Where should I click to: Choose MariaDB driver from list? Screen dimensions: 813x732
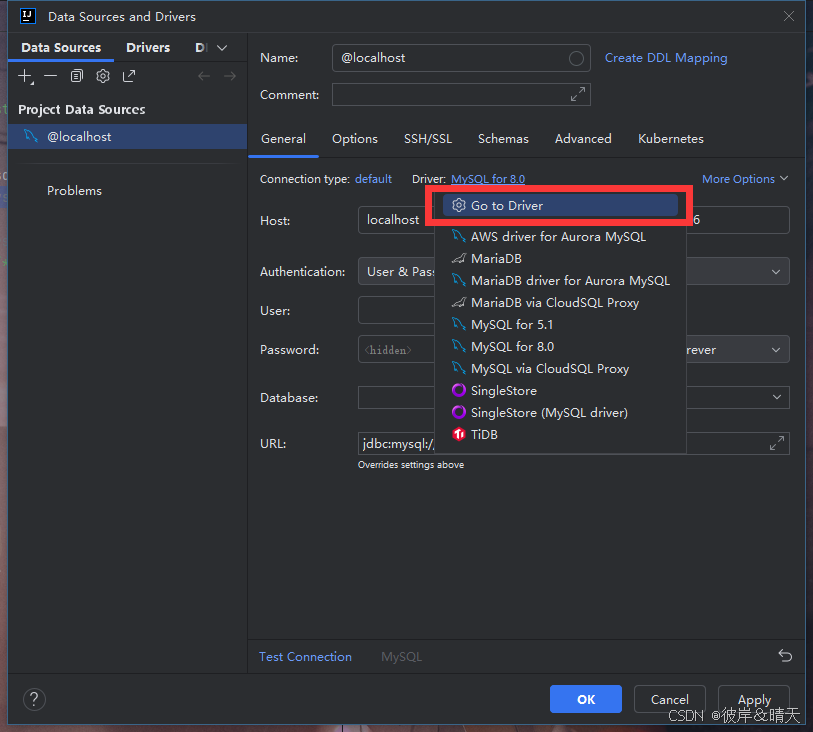pyautogui.click(x=560, y=259)
